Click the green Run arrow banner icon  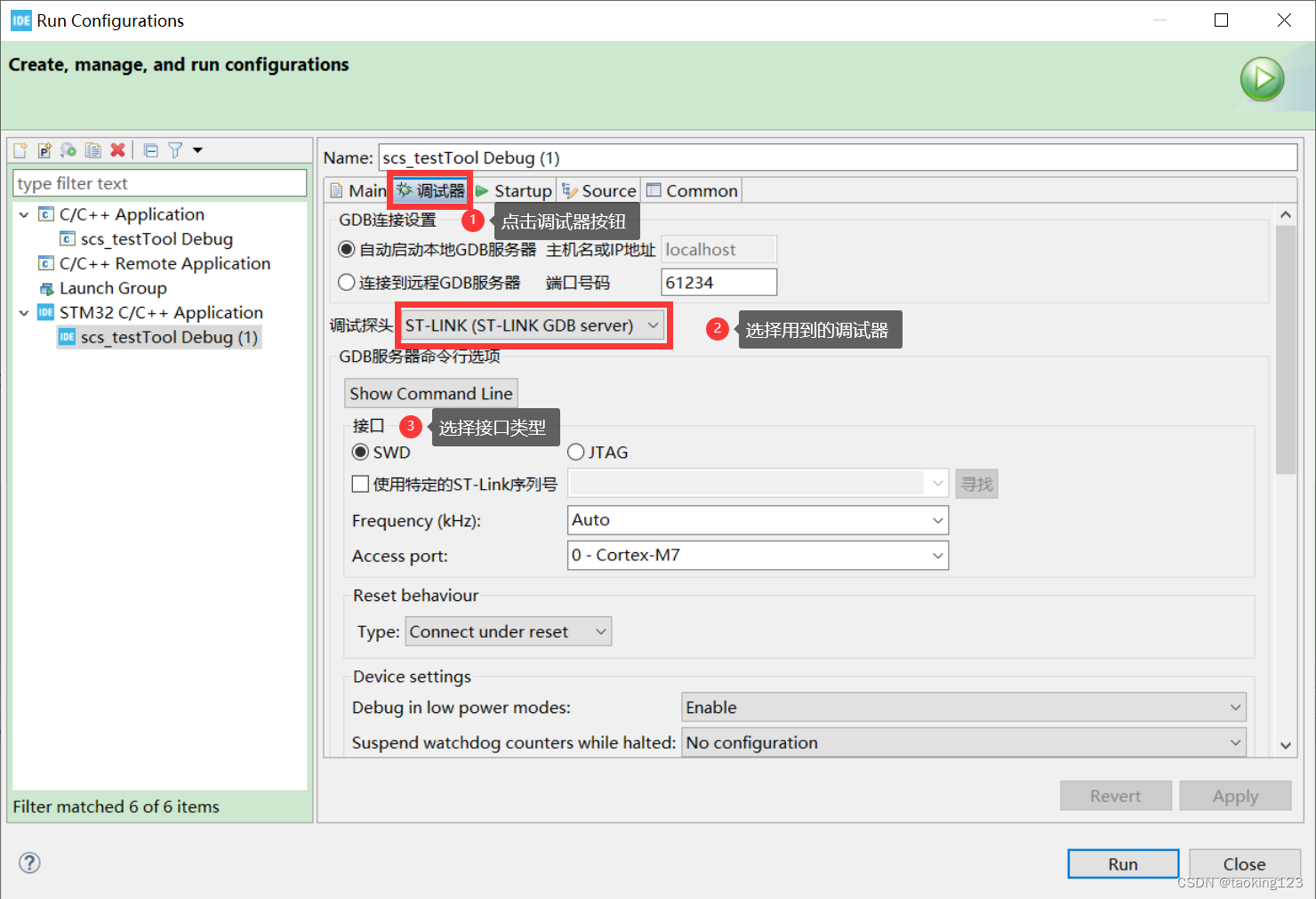[1262, 79]
